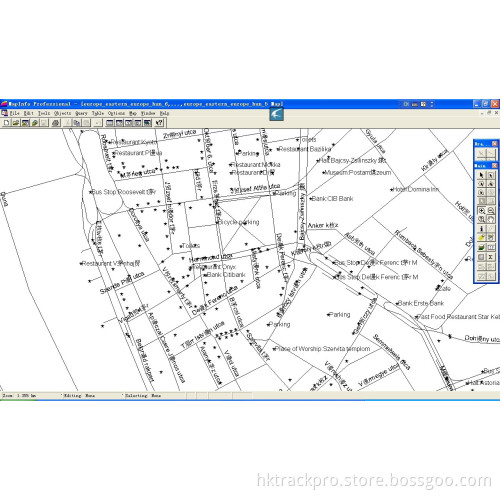
Task: Pick the Zoom-in magnifier tool
Action: click(x=481, y=211)
